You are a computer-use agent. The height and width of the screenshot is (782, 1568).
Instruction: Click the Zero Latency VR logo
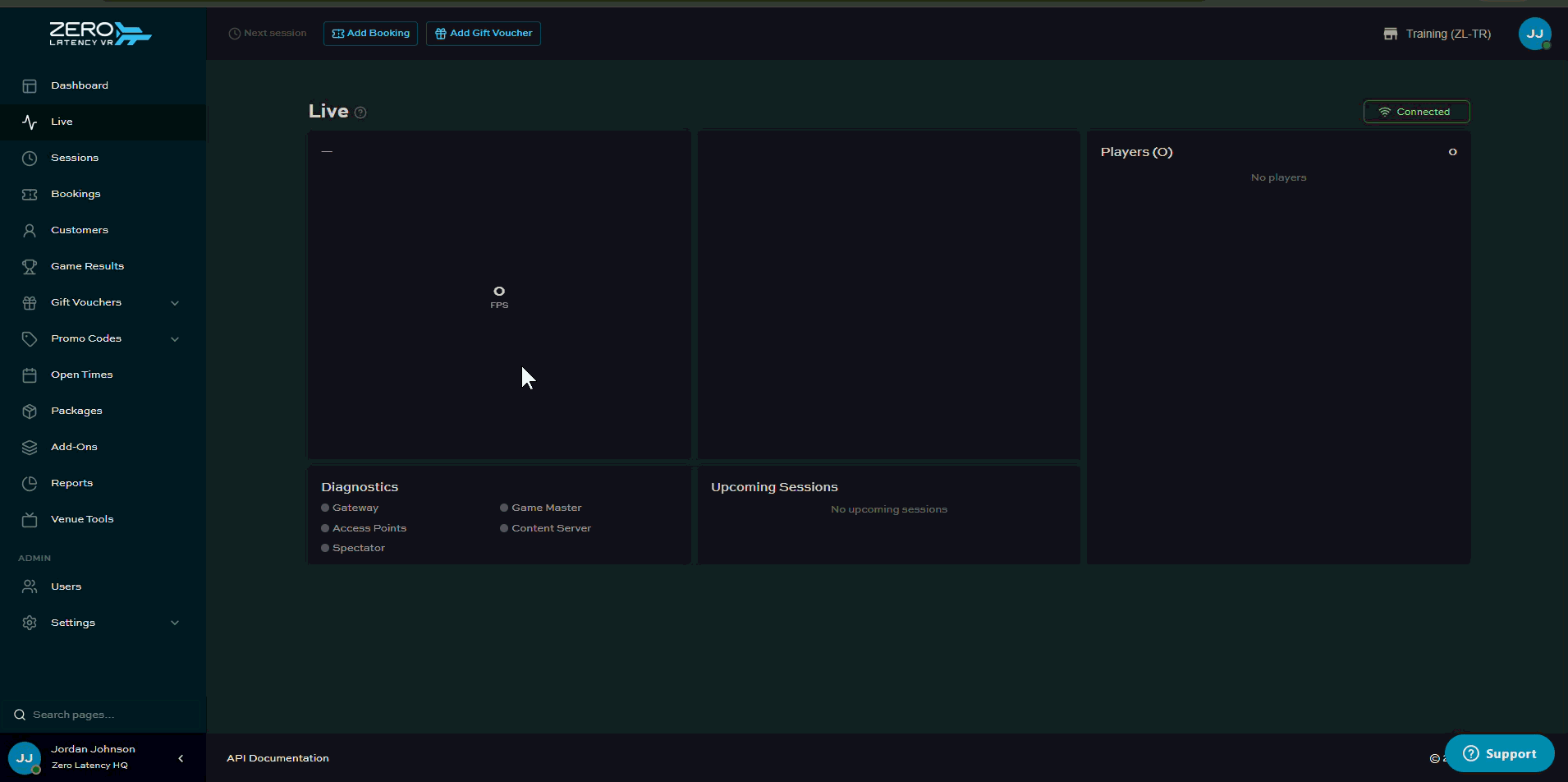click(100, 34)
